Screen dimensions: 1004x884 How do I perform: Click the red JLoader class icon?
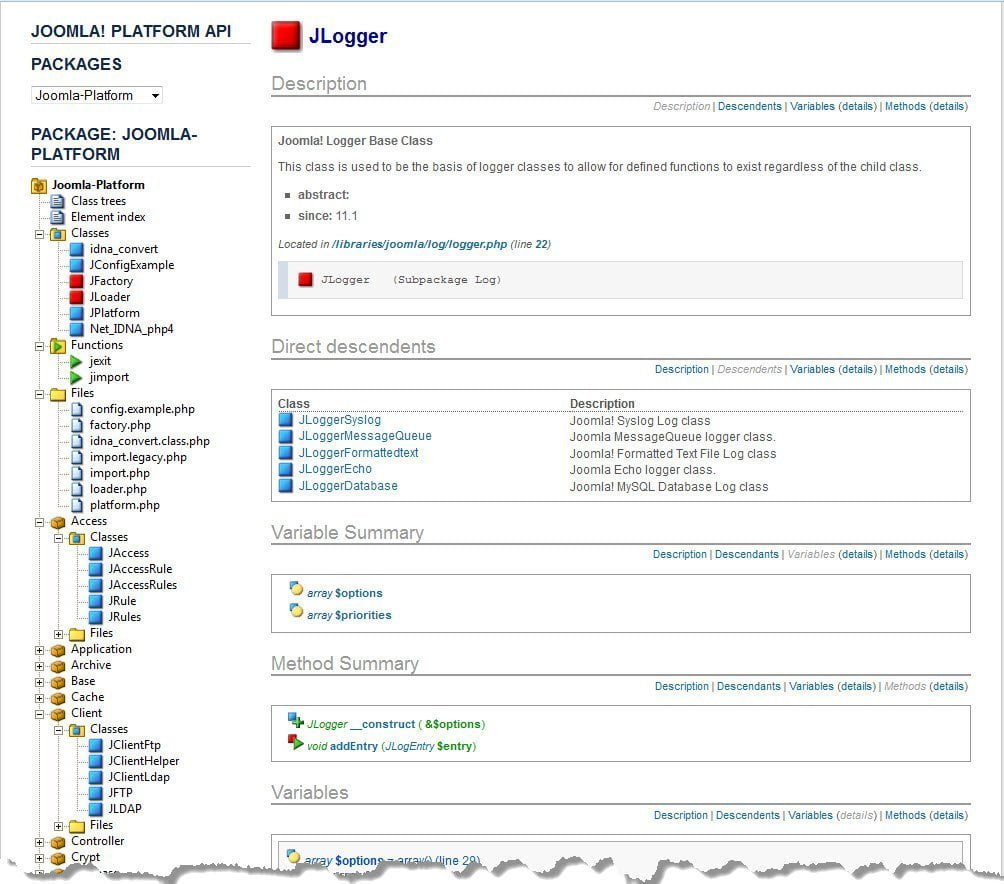click(x=77, y=297)
